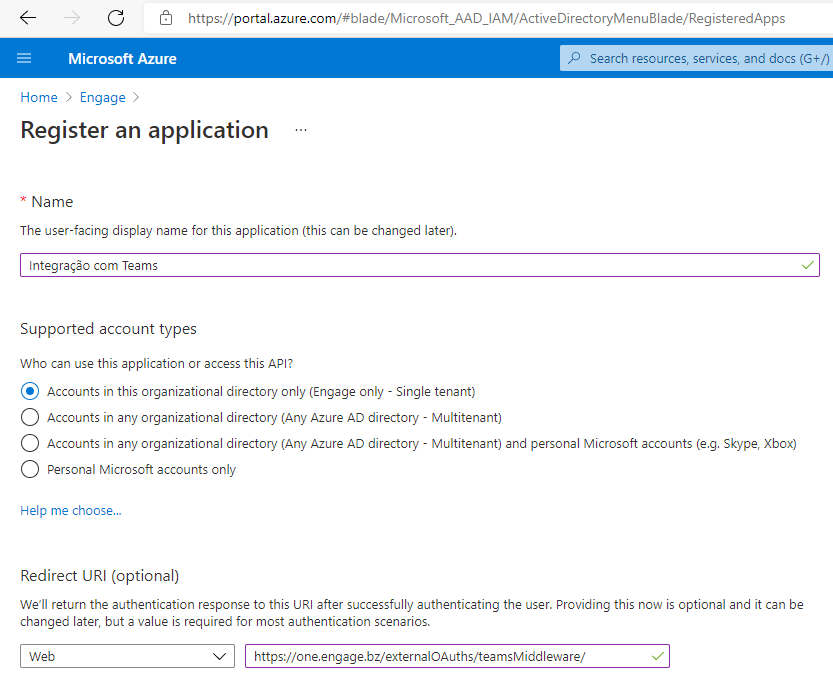Click the user-facing display name description text
The image size is (833, 680).
tap(239, 231)
